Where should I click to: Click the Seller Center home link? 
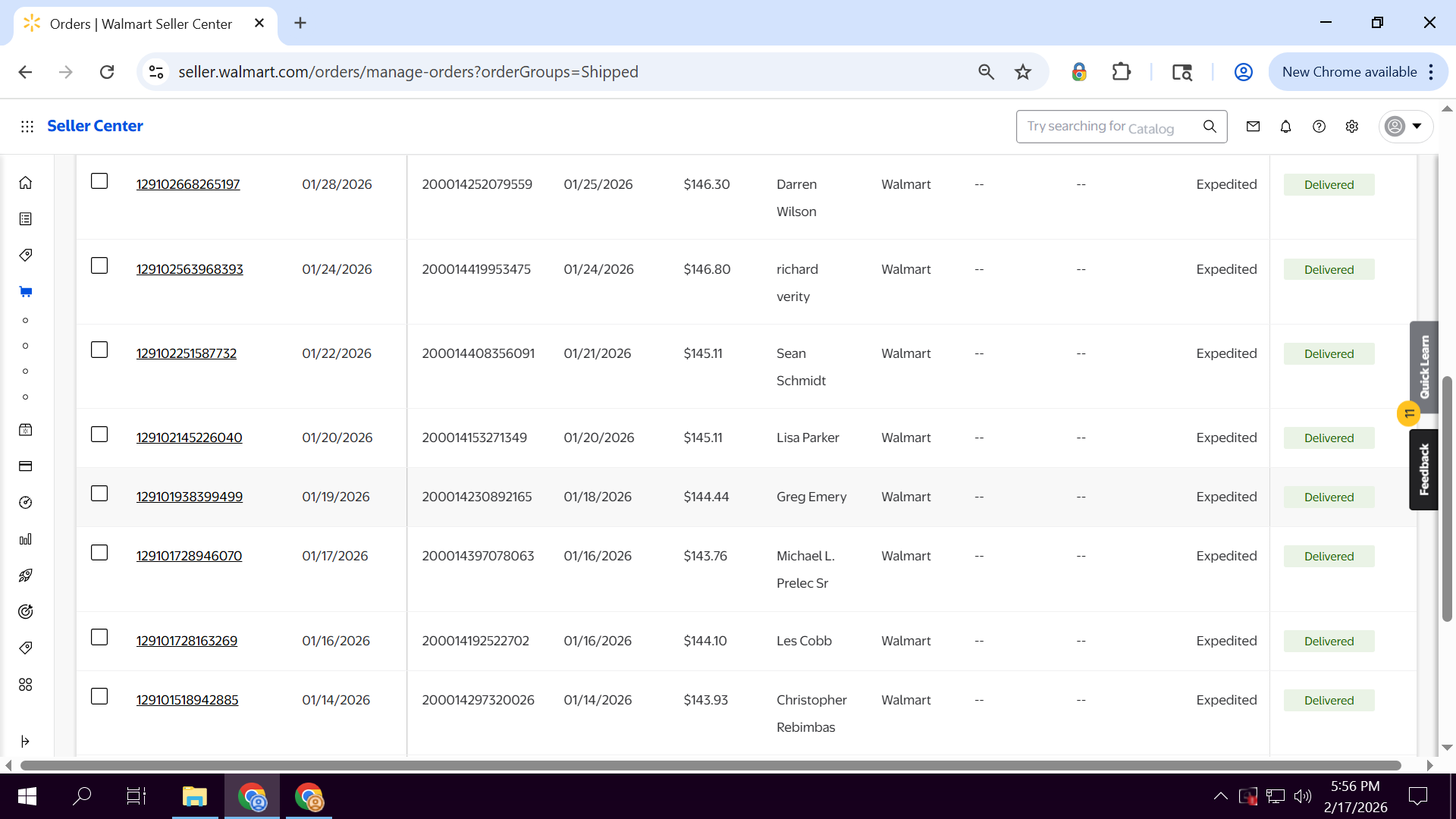[95, 126]
